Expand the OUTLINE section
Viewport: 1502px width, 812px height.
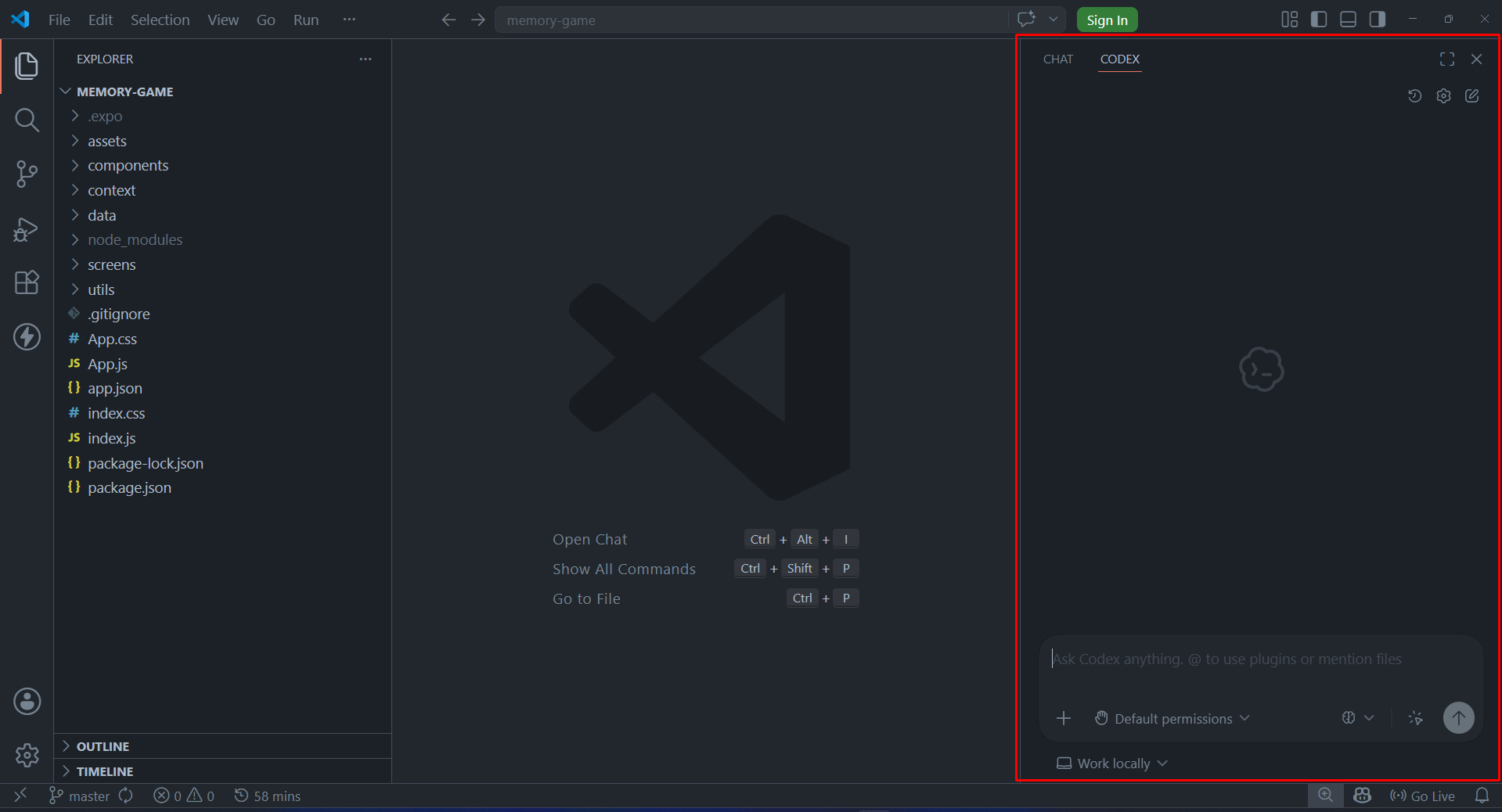(222, 746)
